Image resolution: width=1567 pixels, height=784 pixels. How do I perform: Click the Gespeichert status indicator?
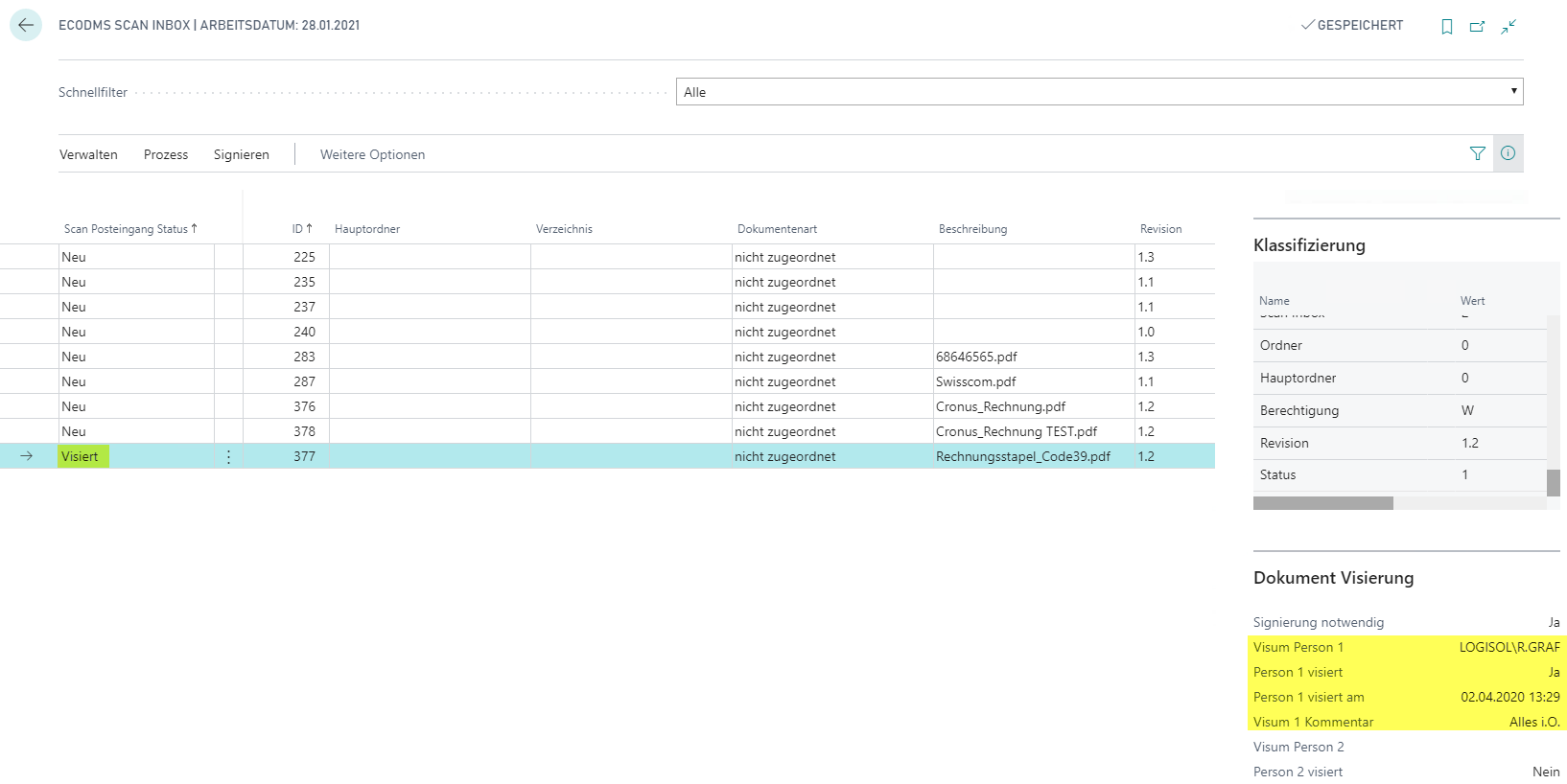pos(1352,26)
